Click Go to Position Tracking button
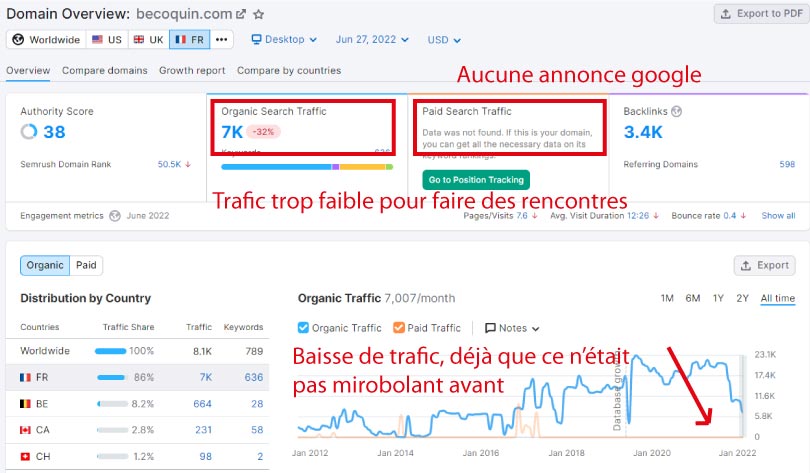810x473 pixels. 476,180
